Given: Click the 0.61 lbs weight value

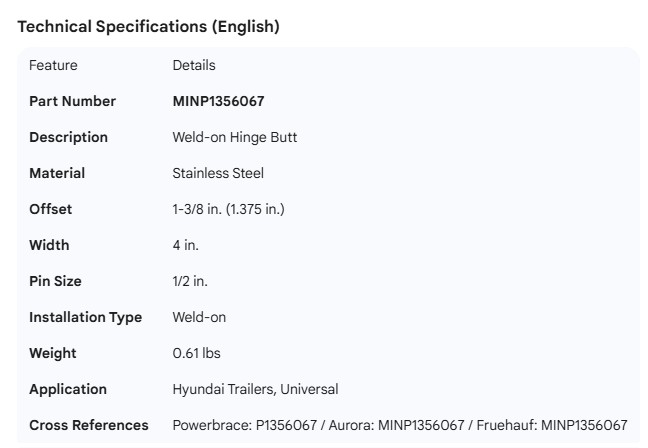Looking at the screenshot, I should [196, 353].
